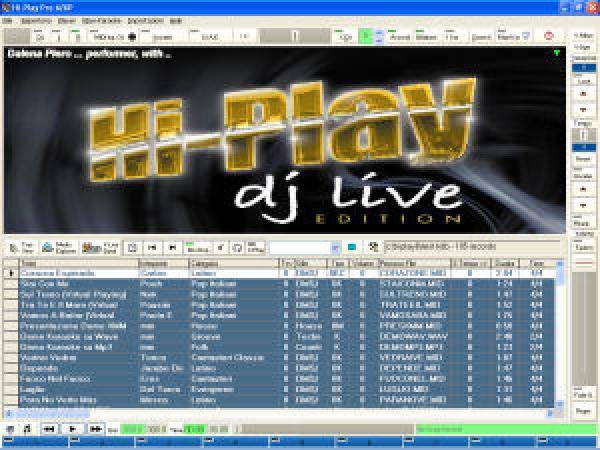Screen dimensions: 600x450
Task: Click the red circular icon in top toolbar
Action: point(549,36)
